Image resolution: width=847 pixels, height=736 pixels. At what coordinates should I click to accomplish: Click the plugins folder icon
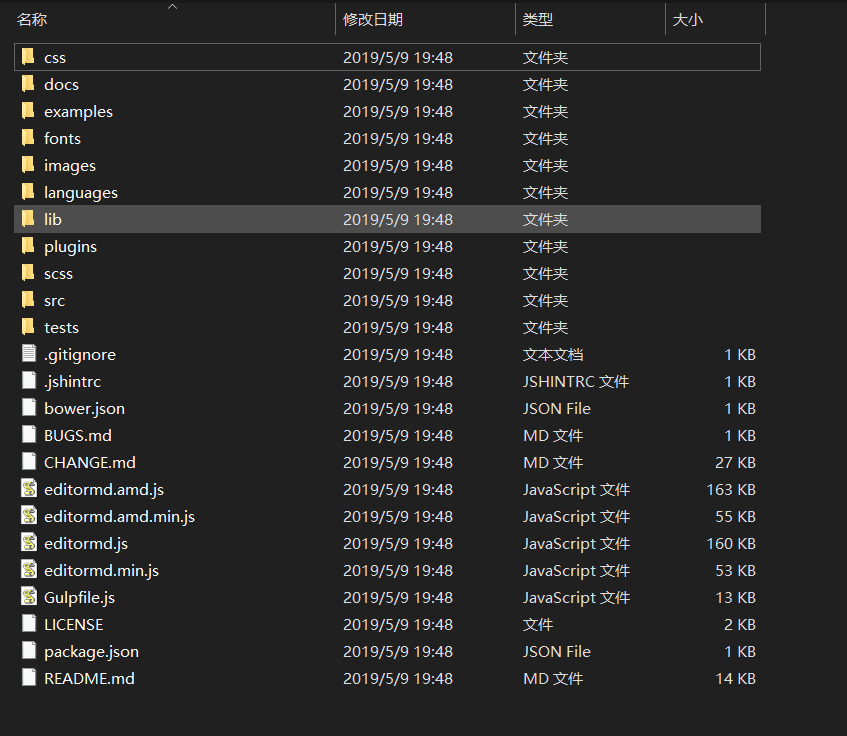(26, 246)
